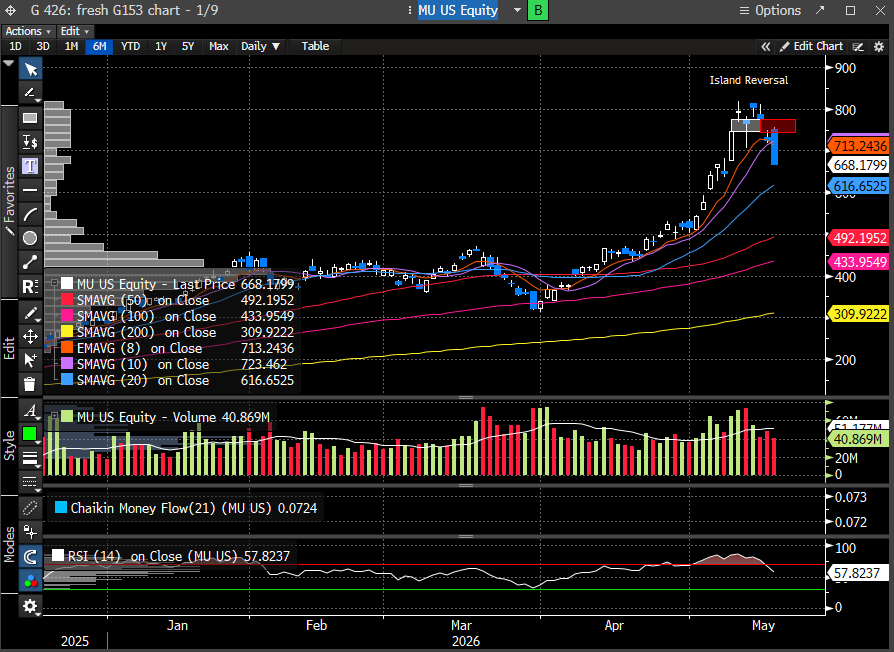This screenshot has height=652, width=894.
Task: Click the Table view button
Action: 315,47
